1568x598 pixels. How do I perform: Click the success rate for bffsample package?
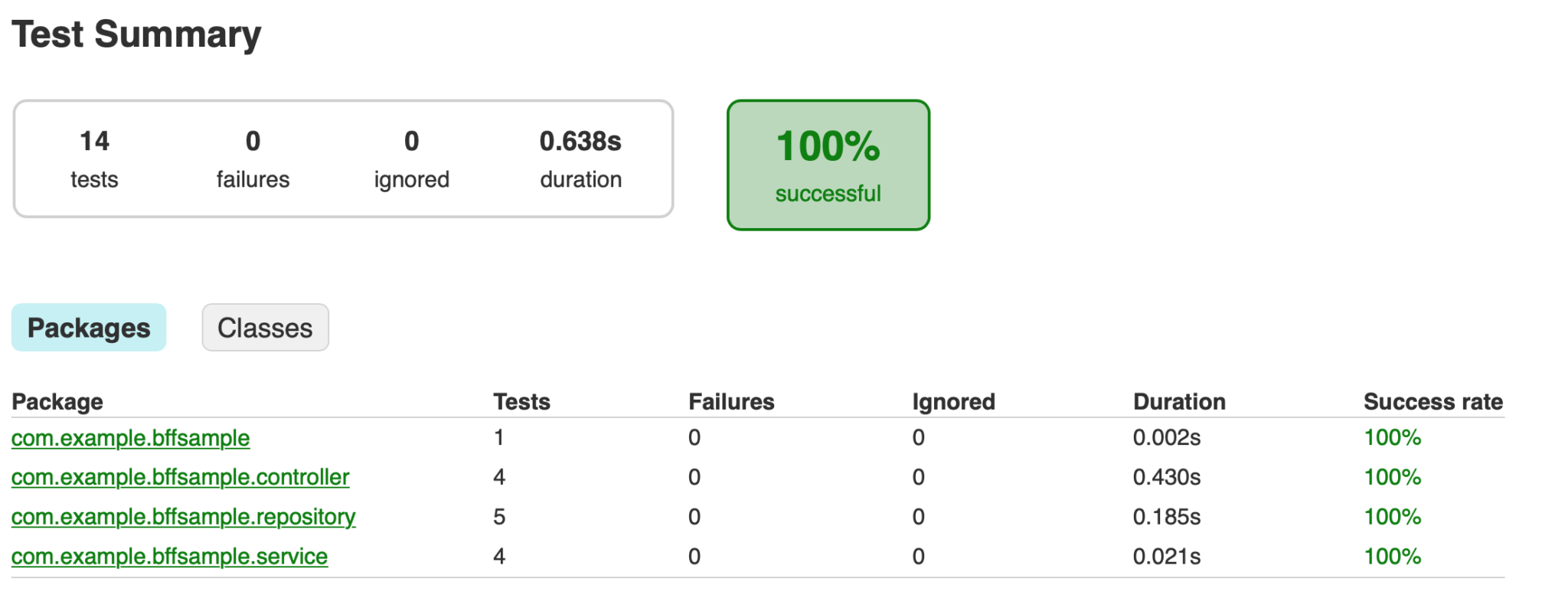click(1391, 438)
